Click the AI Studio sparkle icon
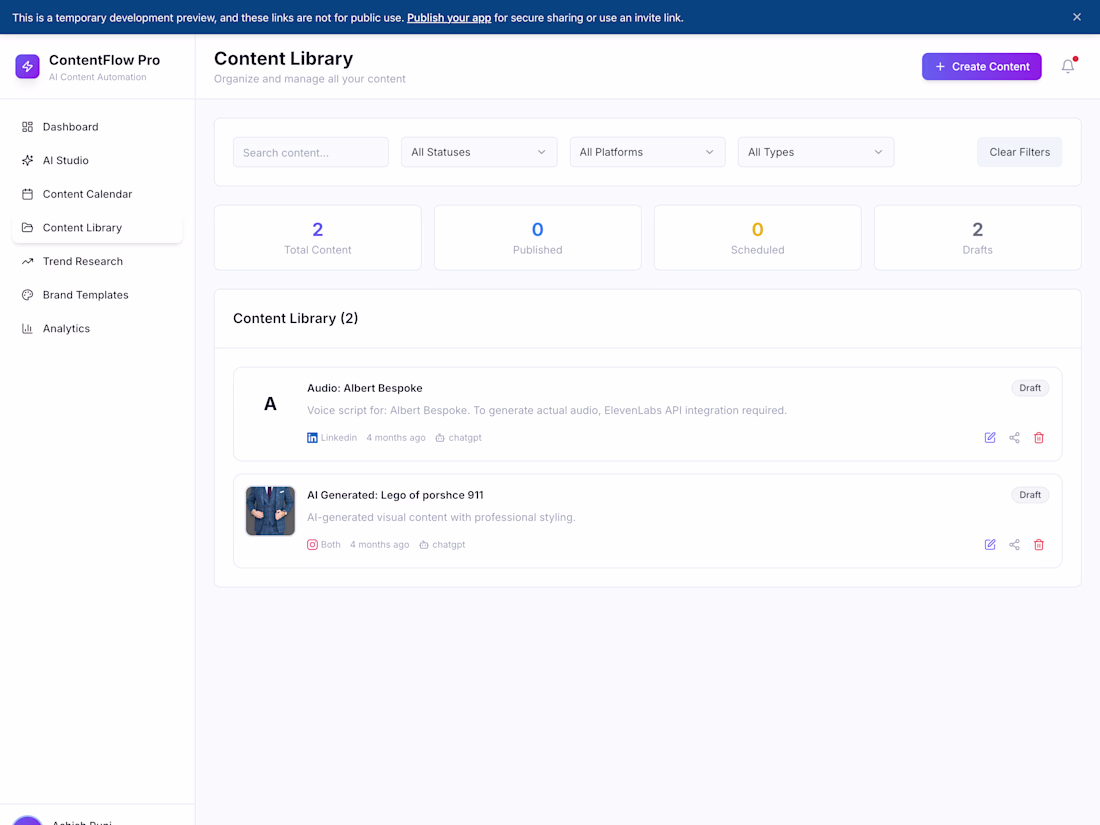This screenshot has height=825, width=1100. [x=27, y=161]
